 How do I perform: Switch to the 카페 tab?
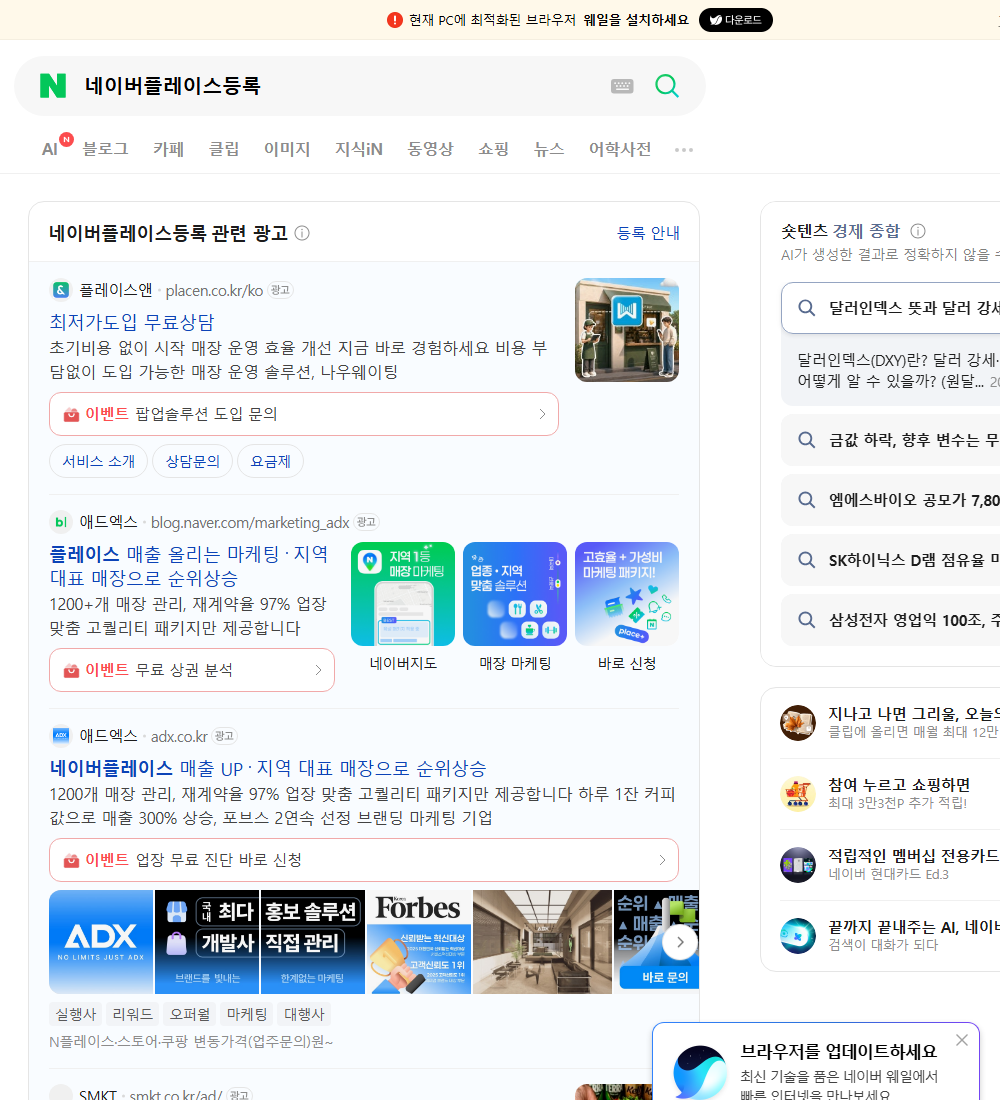[168, 149]
